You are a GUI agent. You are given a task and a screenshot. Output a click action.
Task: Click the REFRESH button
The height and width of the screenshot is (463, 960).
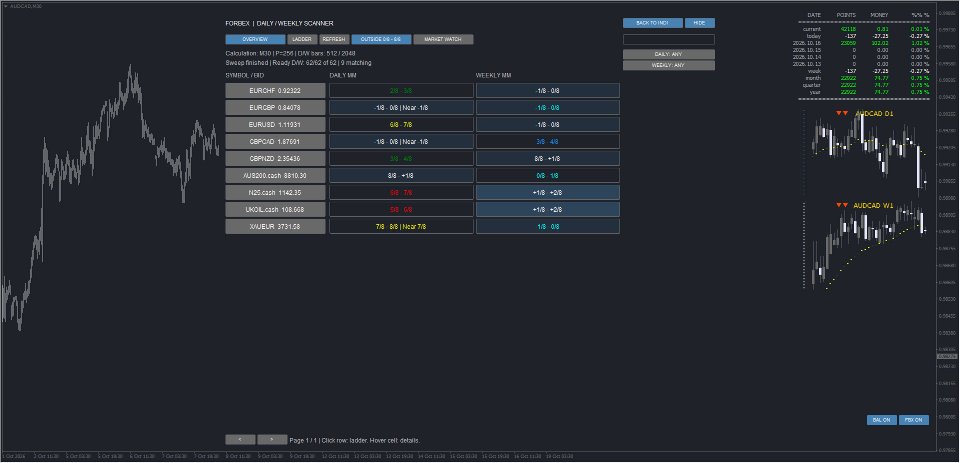(x=334, y=39)
